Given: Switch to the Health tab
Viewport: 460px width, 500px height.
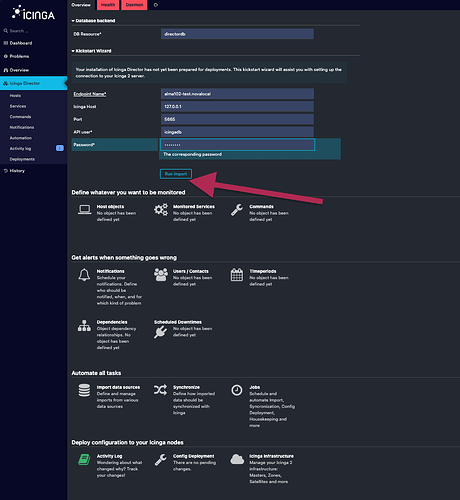Looking at the screenshot, I should 108,5.
